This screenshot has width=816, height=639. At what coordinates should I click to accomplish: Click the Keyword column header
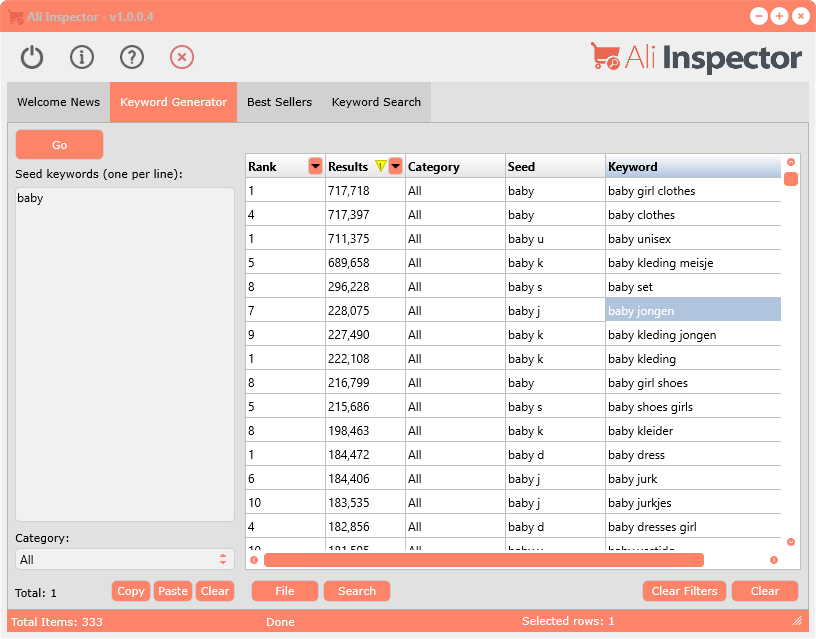pos(693,167)
